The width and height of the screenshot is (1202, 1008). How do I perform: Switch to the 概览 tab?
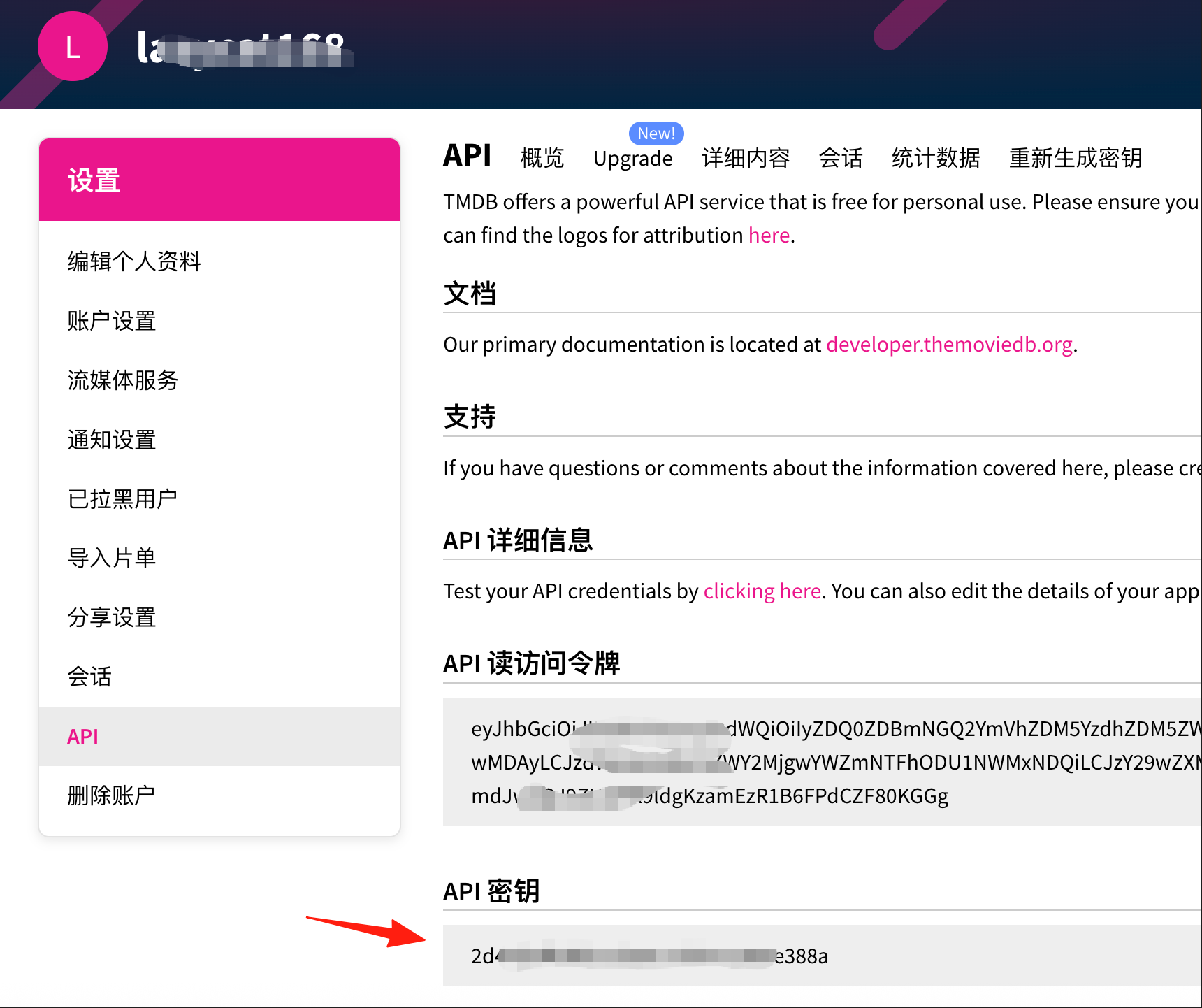point(542,158)
